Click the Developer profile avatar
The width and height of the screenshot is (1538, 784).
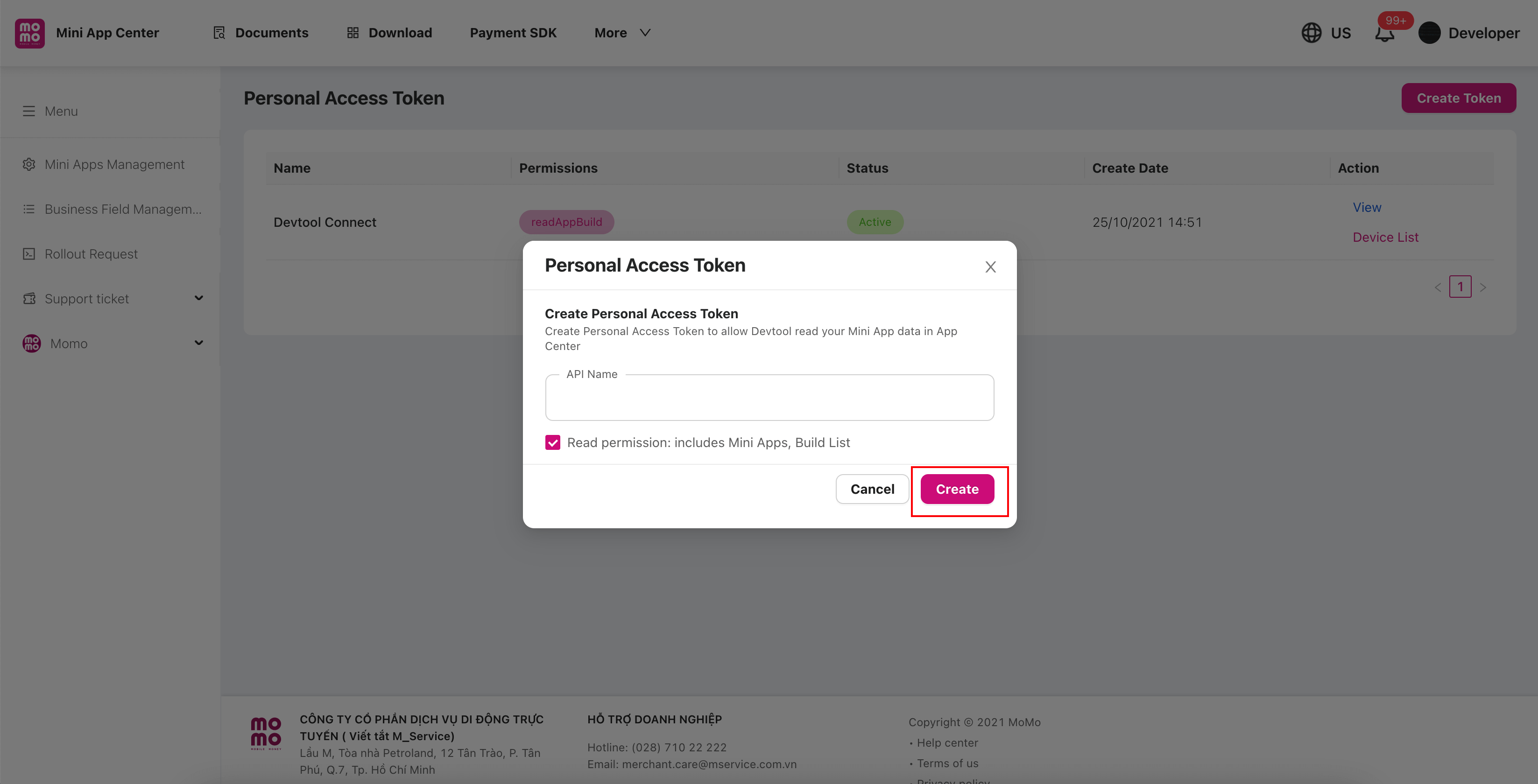1429,33
